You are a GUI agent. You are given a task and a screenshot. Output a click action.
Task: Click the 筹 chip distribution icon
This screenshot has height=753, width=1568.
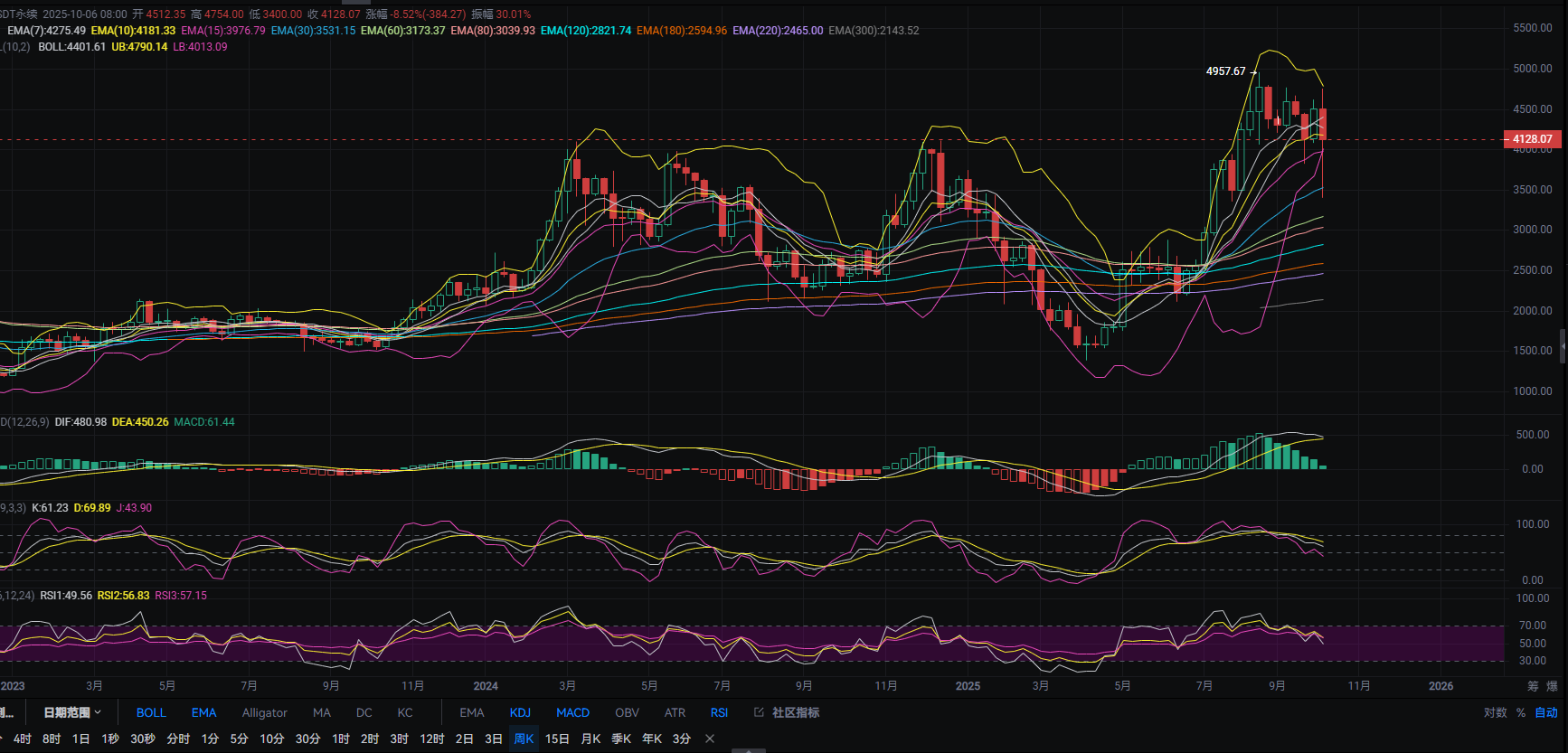click(x=1533, y=686)
